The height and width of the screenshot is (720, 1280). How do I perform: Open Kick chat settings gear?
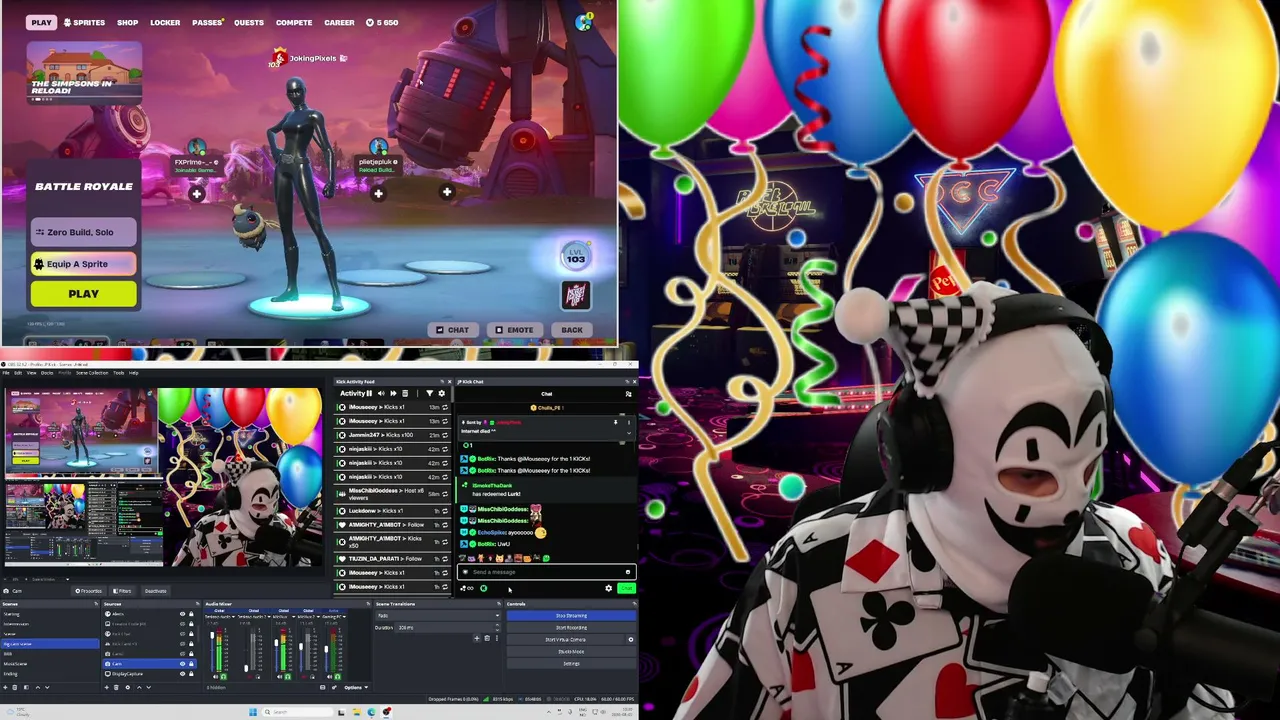(608, 588)
